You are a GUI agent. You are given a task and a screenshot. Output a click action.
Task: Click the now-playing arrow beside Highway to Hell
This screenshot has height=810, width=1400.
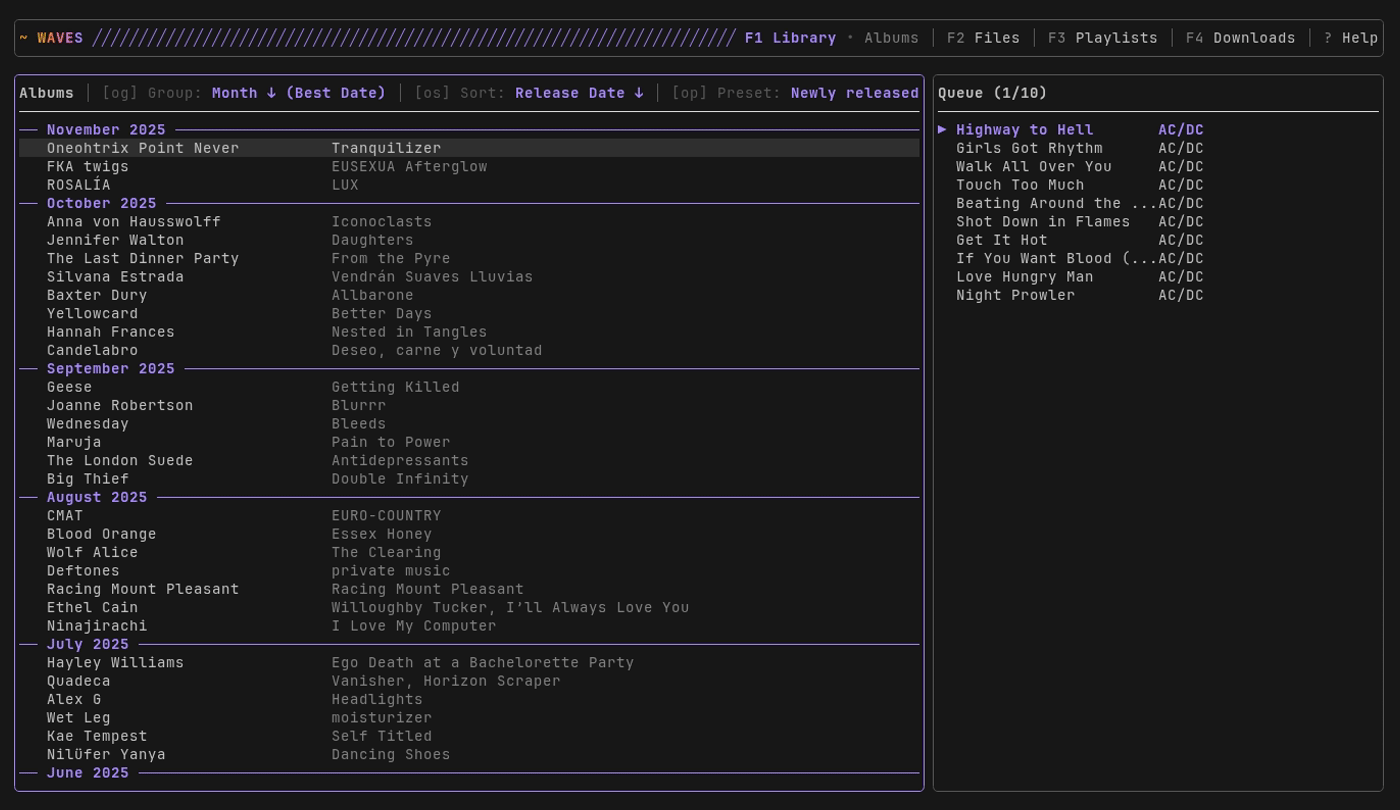pyautogui.click(x=942, y=130)
